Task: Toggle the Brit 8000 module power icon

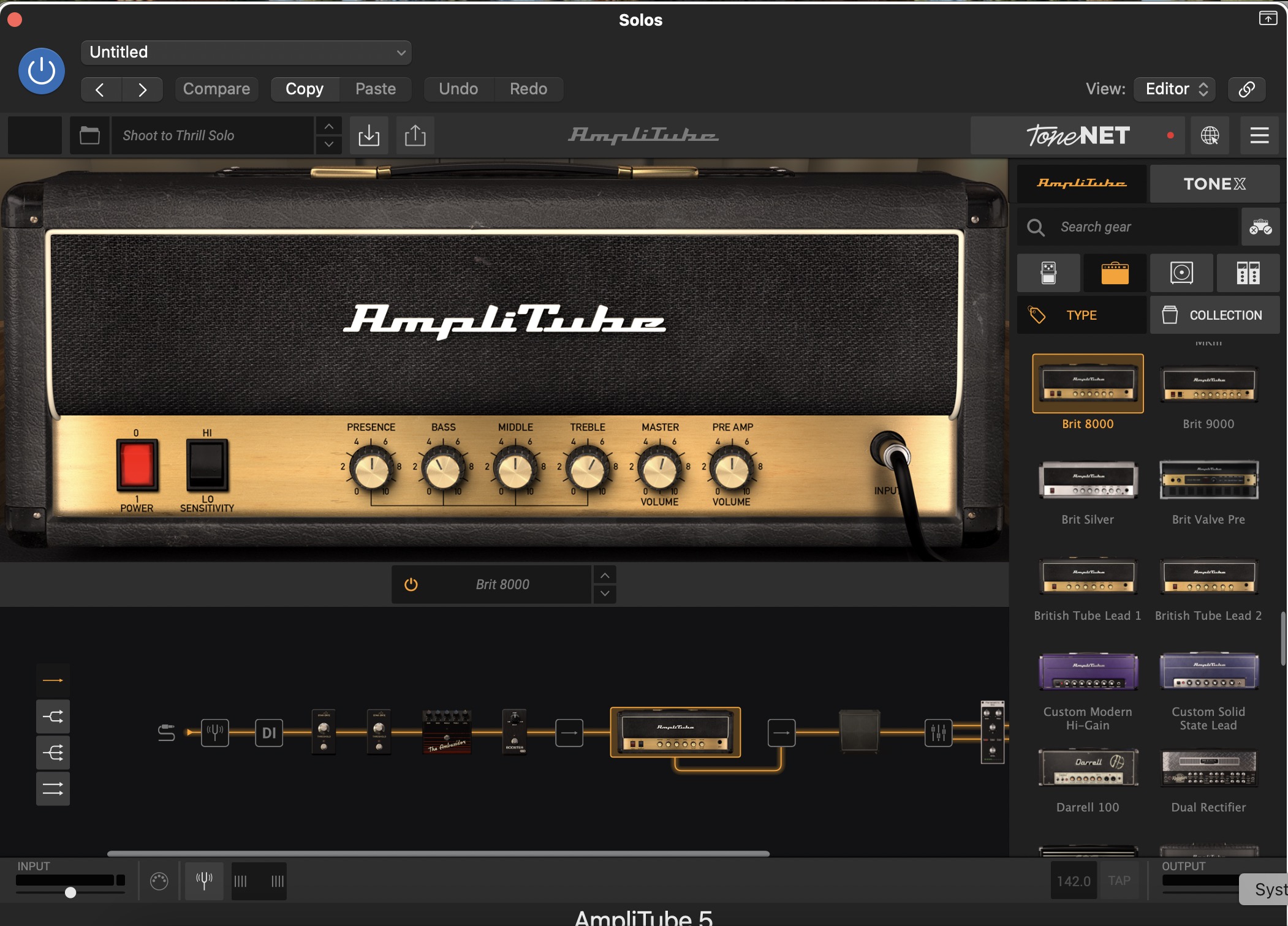Action: pyautogui.click(x=411, y=585)
